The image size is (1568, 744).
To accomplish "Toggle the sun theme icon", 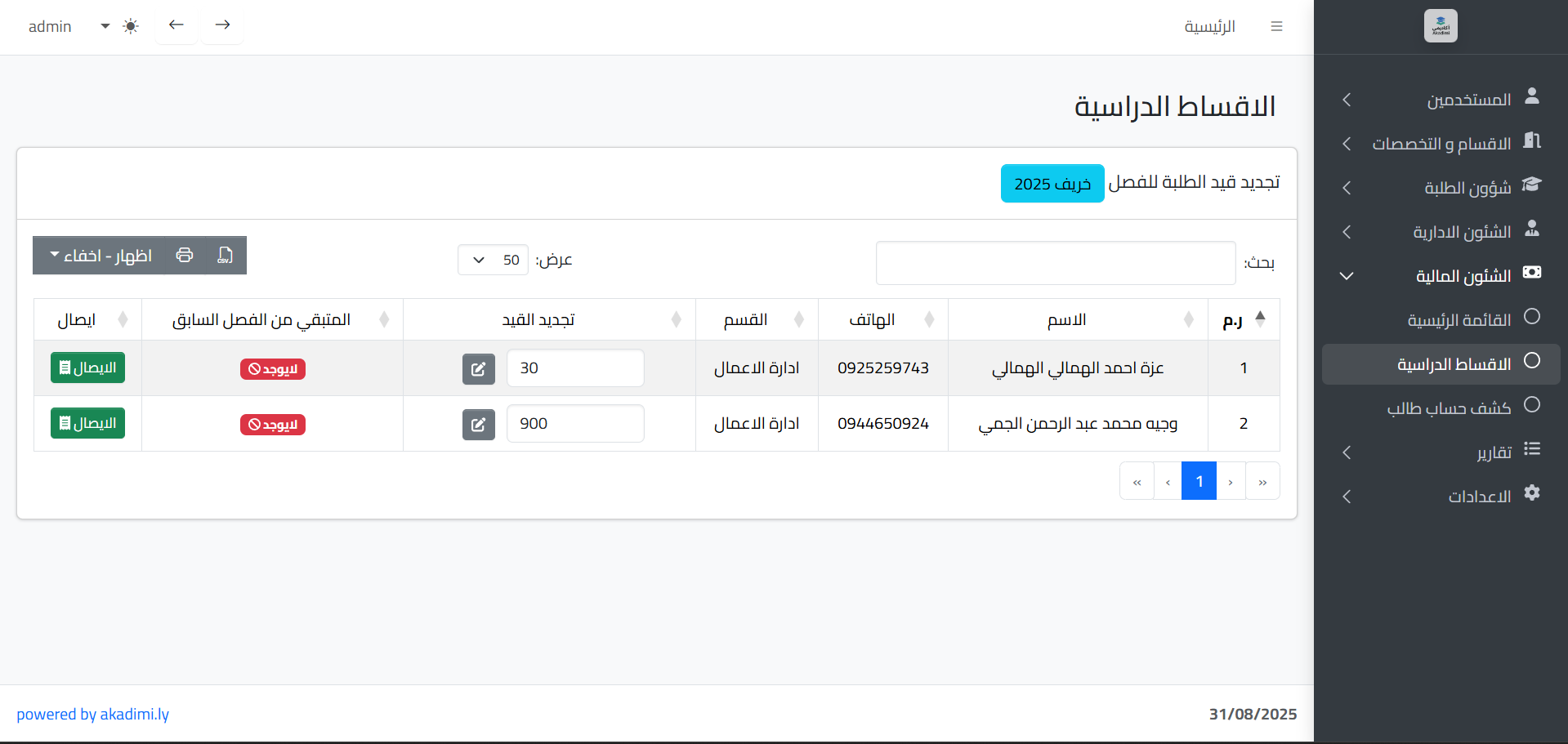I will click(x=131, y=26).
